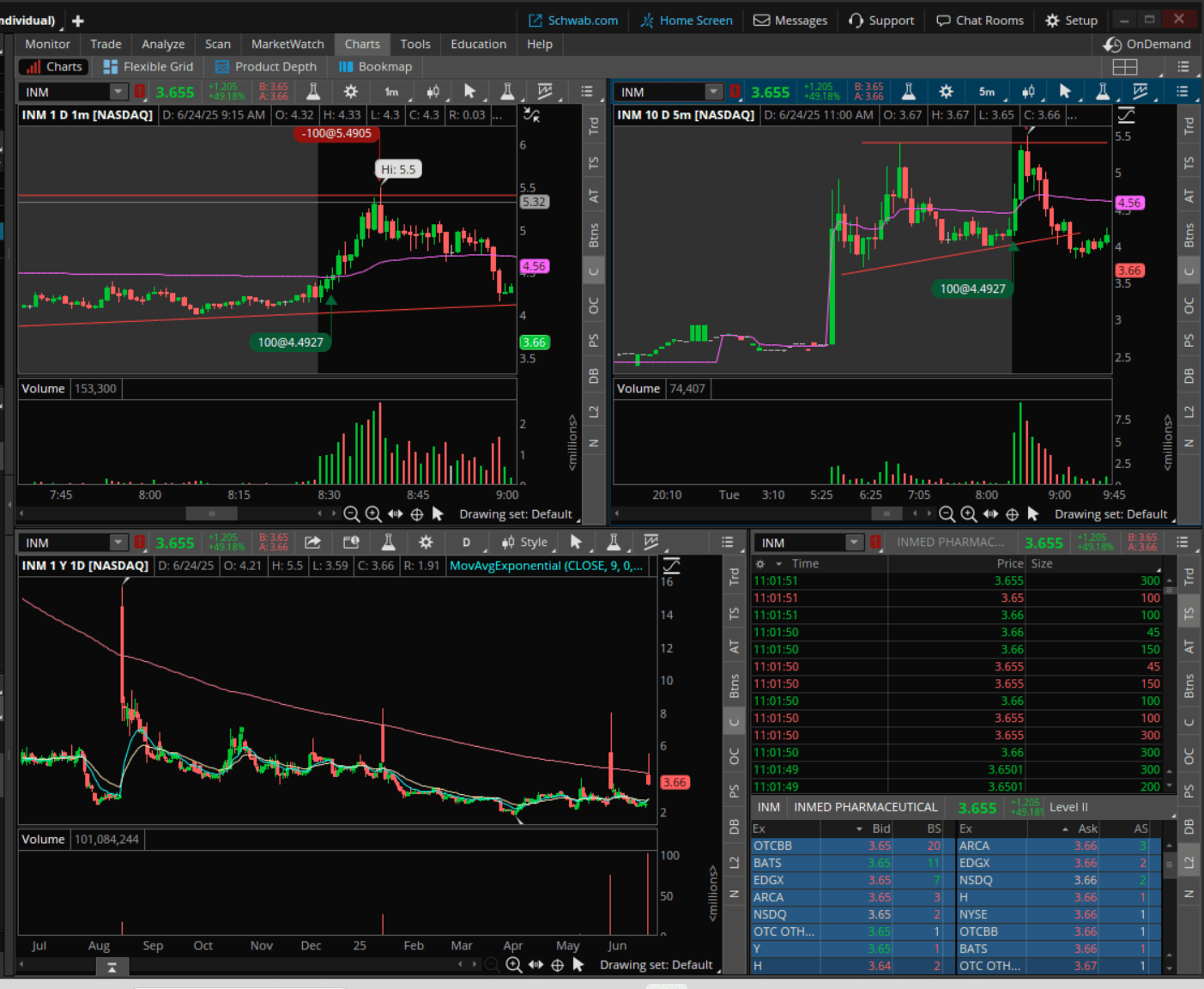Image resolution: width=1204 pixels, height=989 pixels.
Task: Zoom in on the 5m chart
Action: (x=969, y=514)
